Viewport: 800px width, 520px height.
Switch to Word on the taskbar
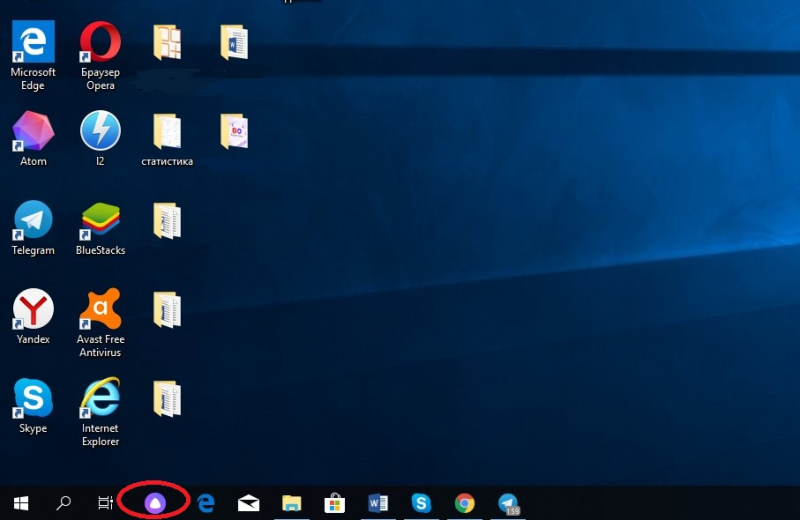click(378, 503)
